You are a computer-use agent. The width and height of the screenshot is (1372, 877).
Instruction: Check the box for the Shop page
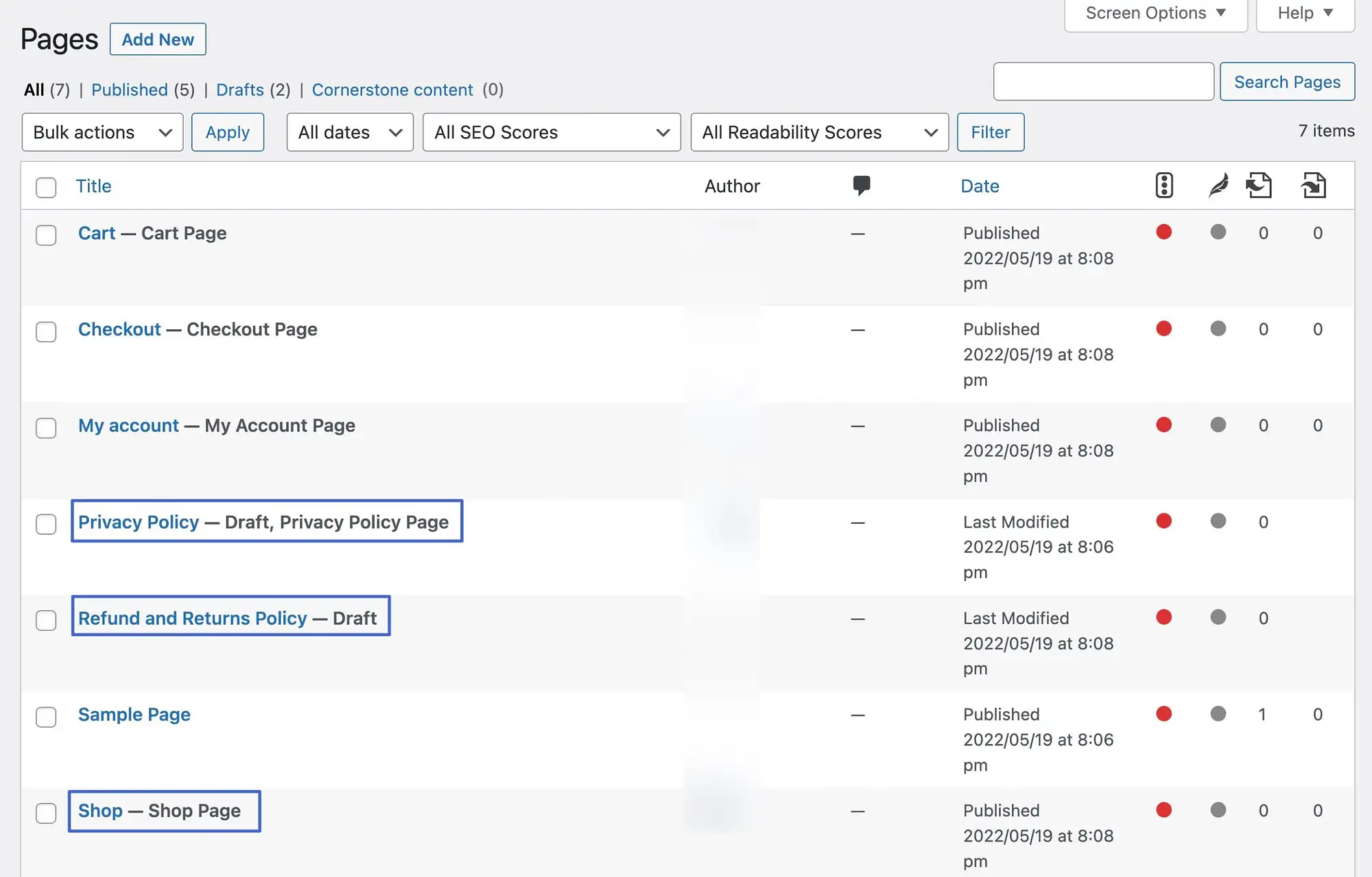tap(46, 813)
